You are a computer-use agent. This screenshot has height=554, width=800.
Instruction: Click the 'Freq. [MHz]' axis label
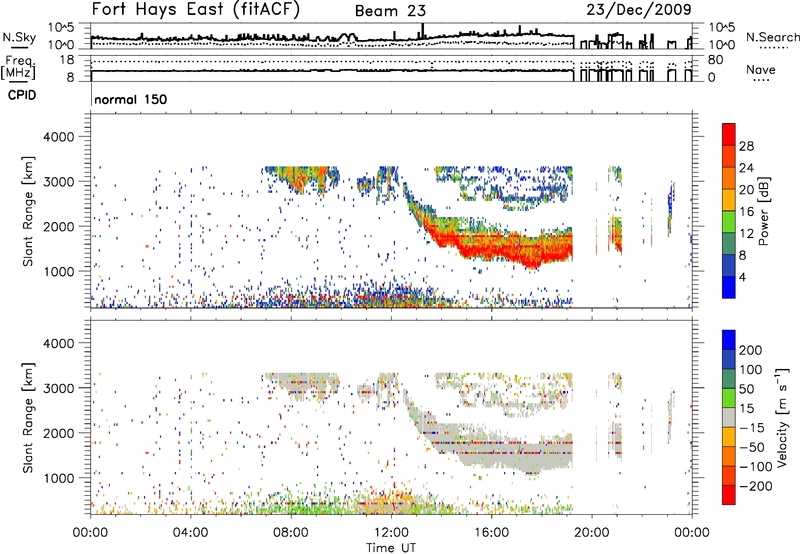pyautogui.click(x=18, y=68)
